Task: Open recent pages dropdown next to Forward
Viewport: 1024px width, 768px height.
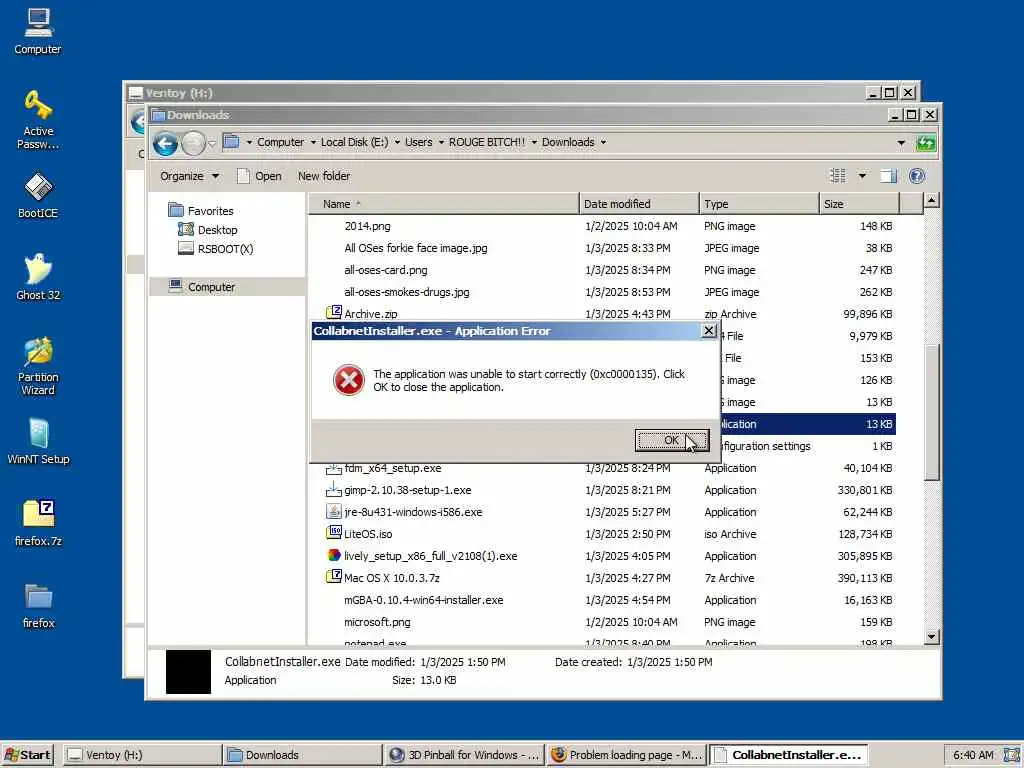Action: pos(212,144)
